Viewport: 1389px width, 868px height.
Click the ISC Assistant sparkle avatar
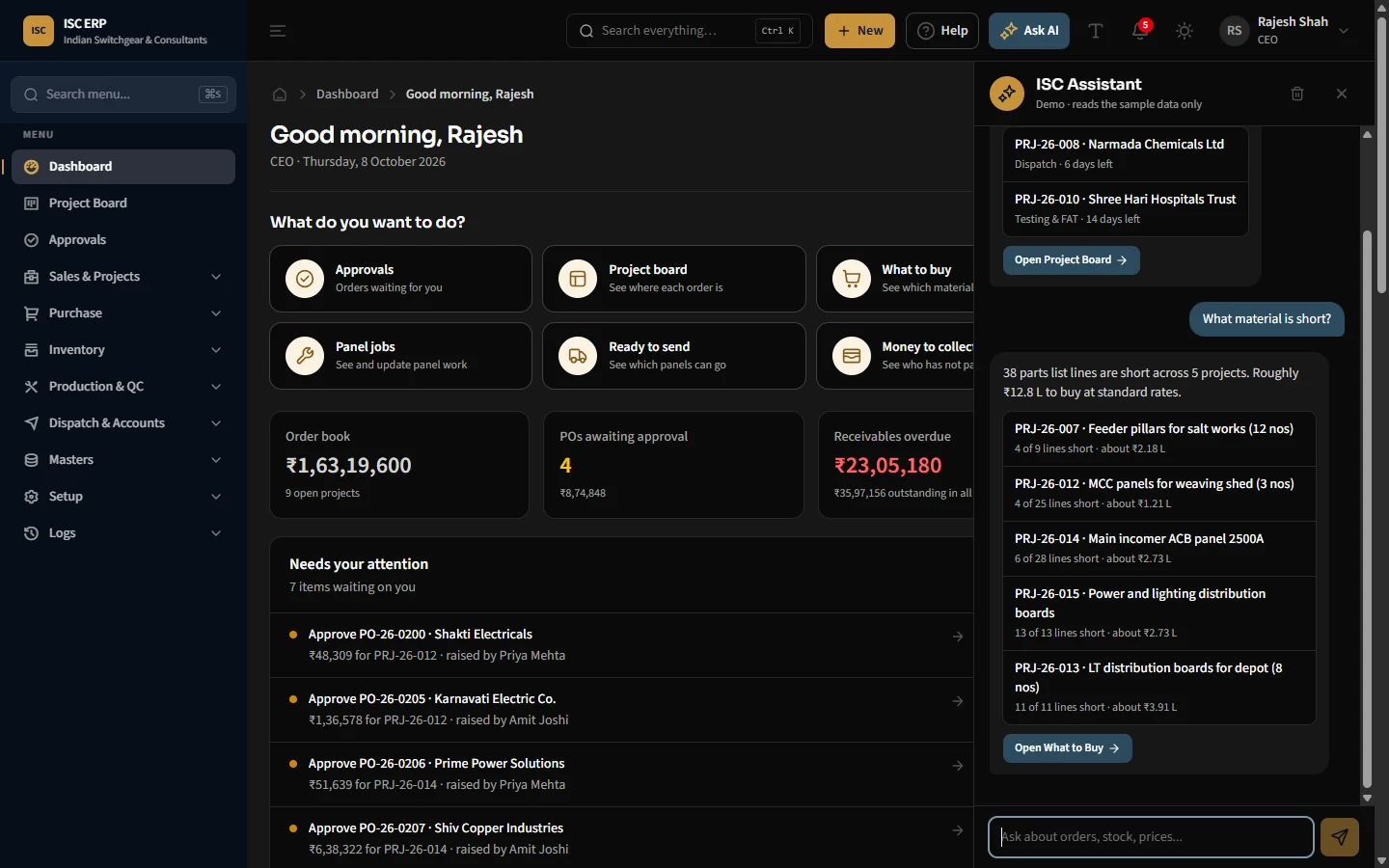(x=1007, y=94)
